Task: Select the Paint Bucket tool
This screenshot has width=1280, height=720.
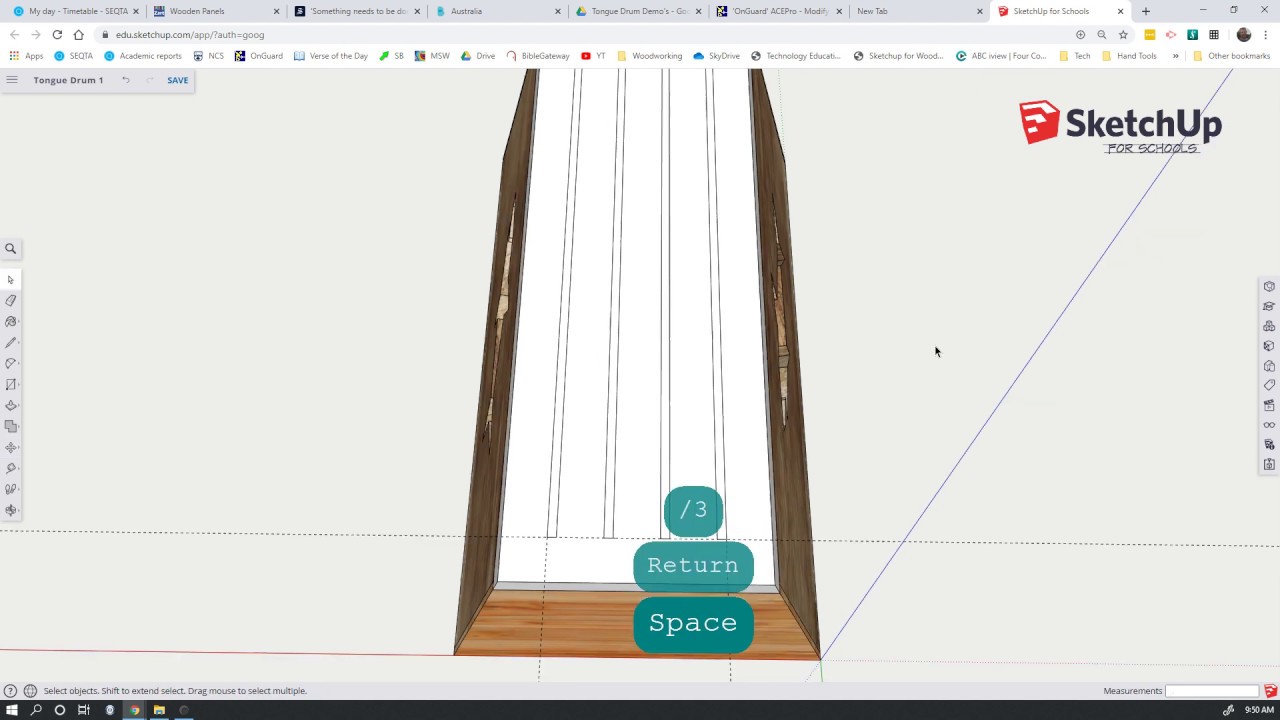Action: (x=11, y=322)
